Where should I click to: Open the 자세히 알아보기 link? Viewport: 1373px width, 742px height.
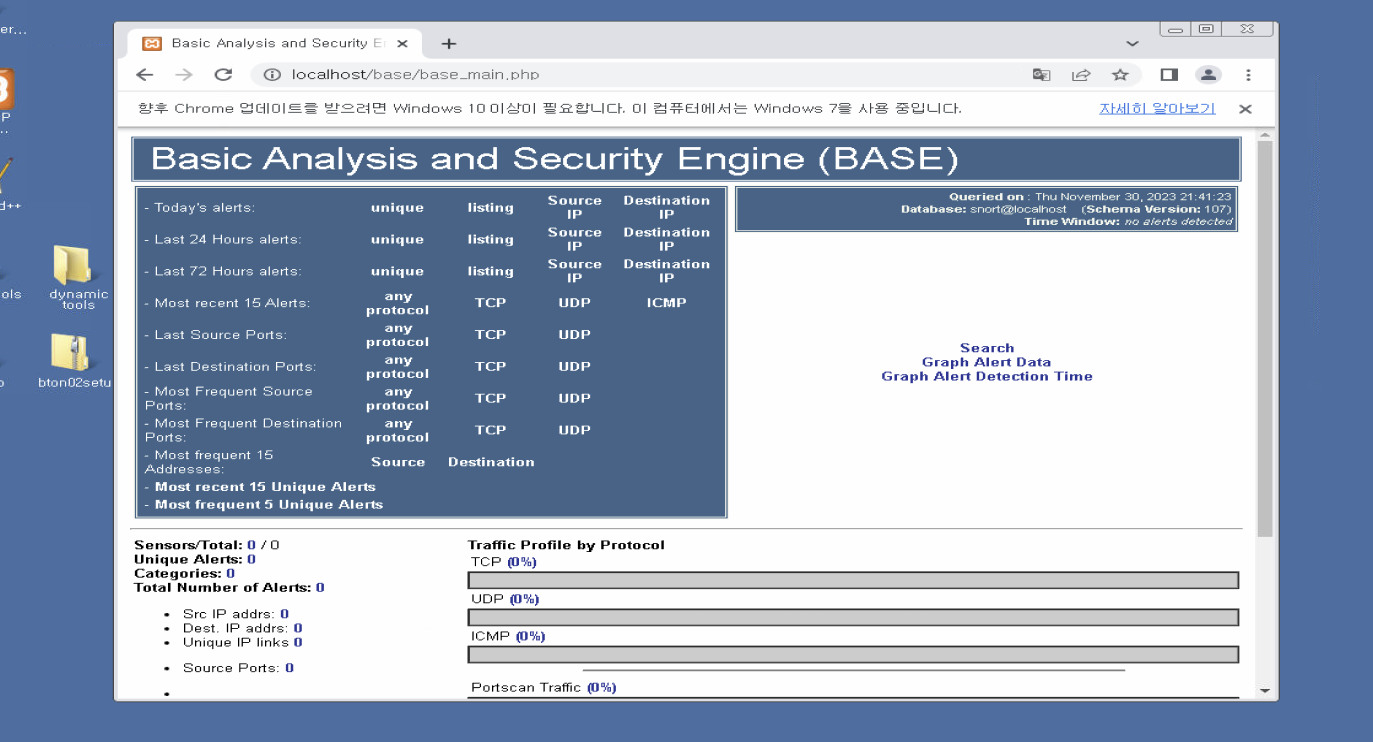[x=1157, y=109]
